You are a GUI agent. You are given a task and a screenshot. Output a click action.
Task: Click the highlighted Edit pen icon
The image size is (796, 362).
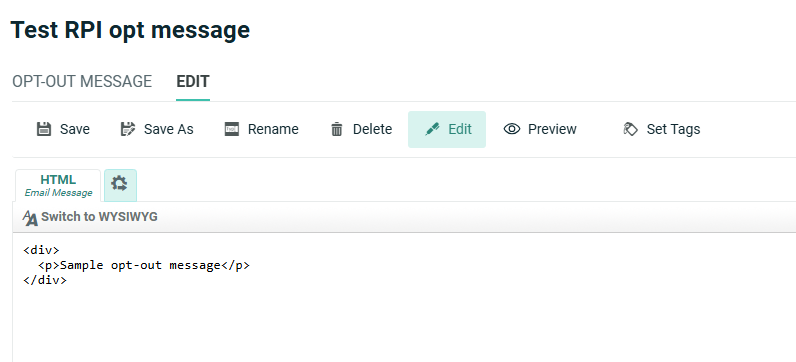(x=432, y=129)
